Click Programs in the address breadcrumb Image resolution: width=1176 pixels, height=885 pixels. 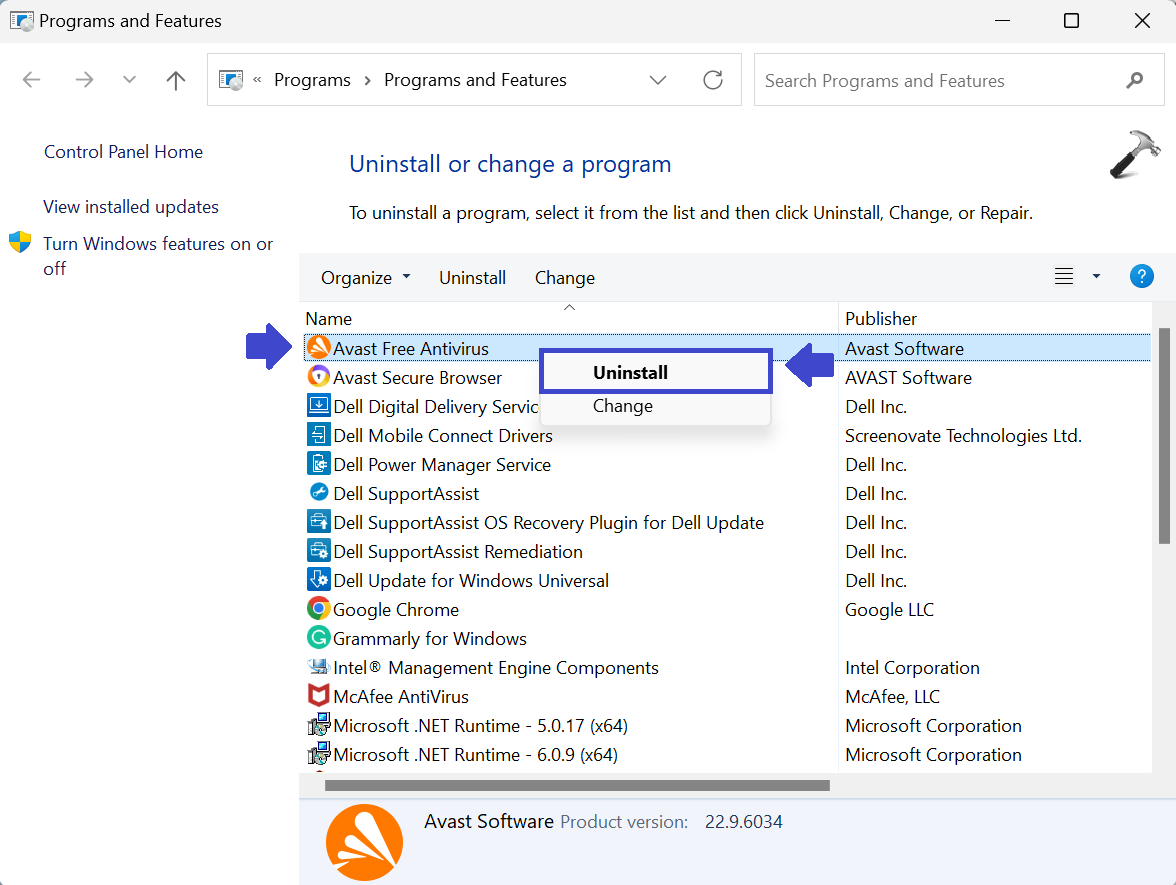(x=312, y=80)
